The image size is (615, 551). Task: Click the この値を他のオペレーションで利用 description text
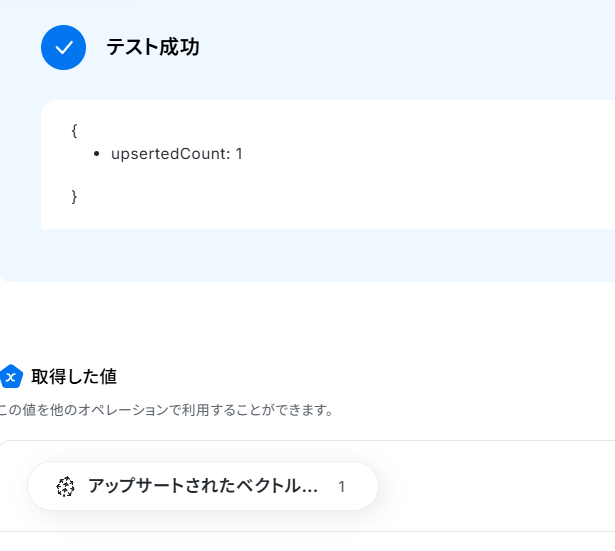[x=167, y=410]
